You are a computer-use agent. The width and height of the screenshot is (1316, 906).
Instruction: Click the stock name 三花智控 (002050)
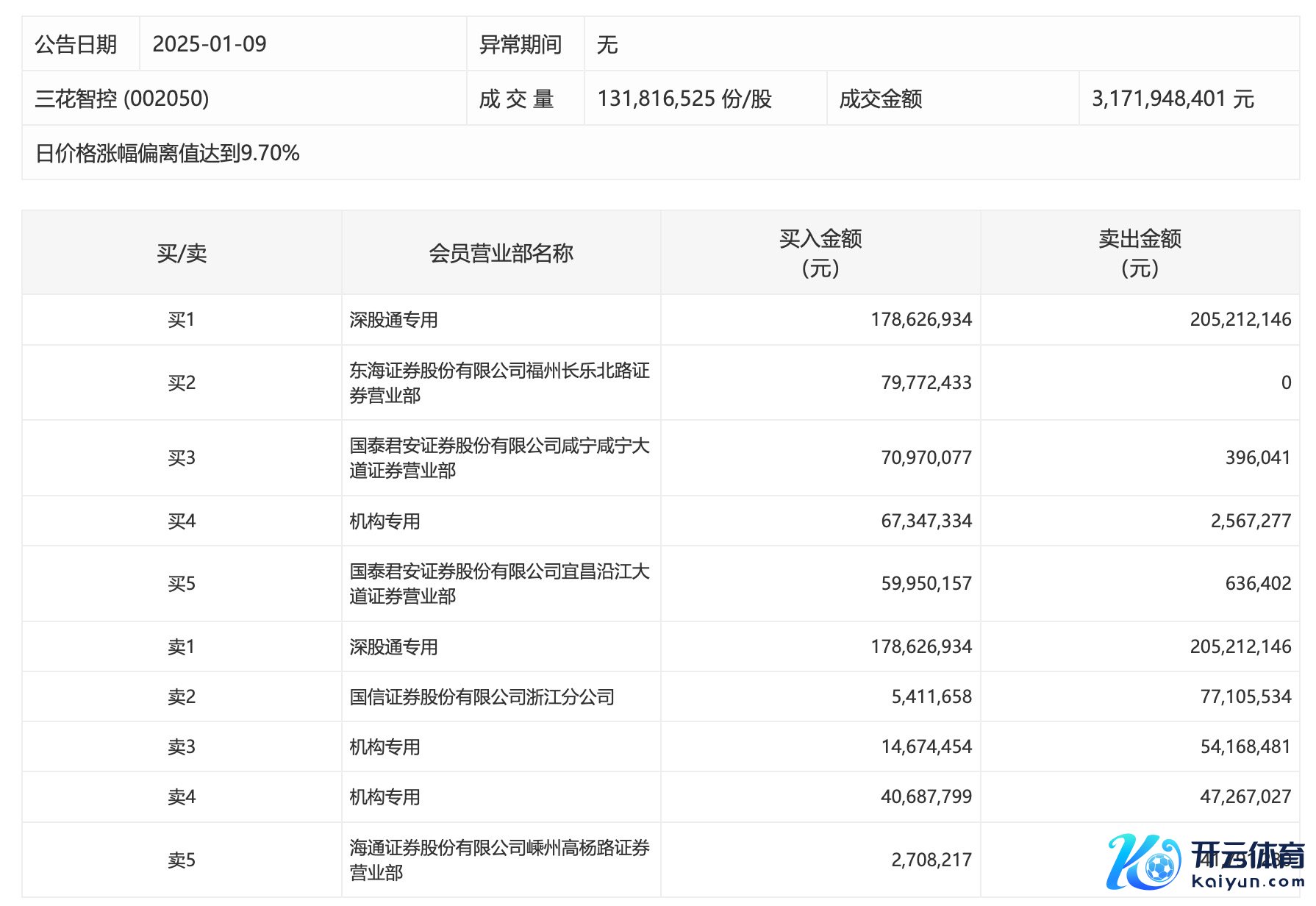point(122,99)
